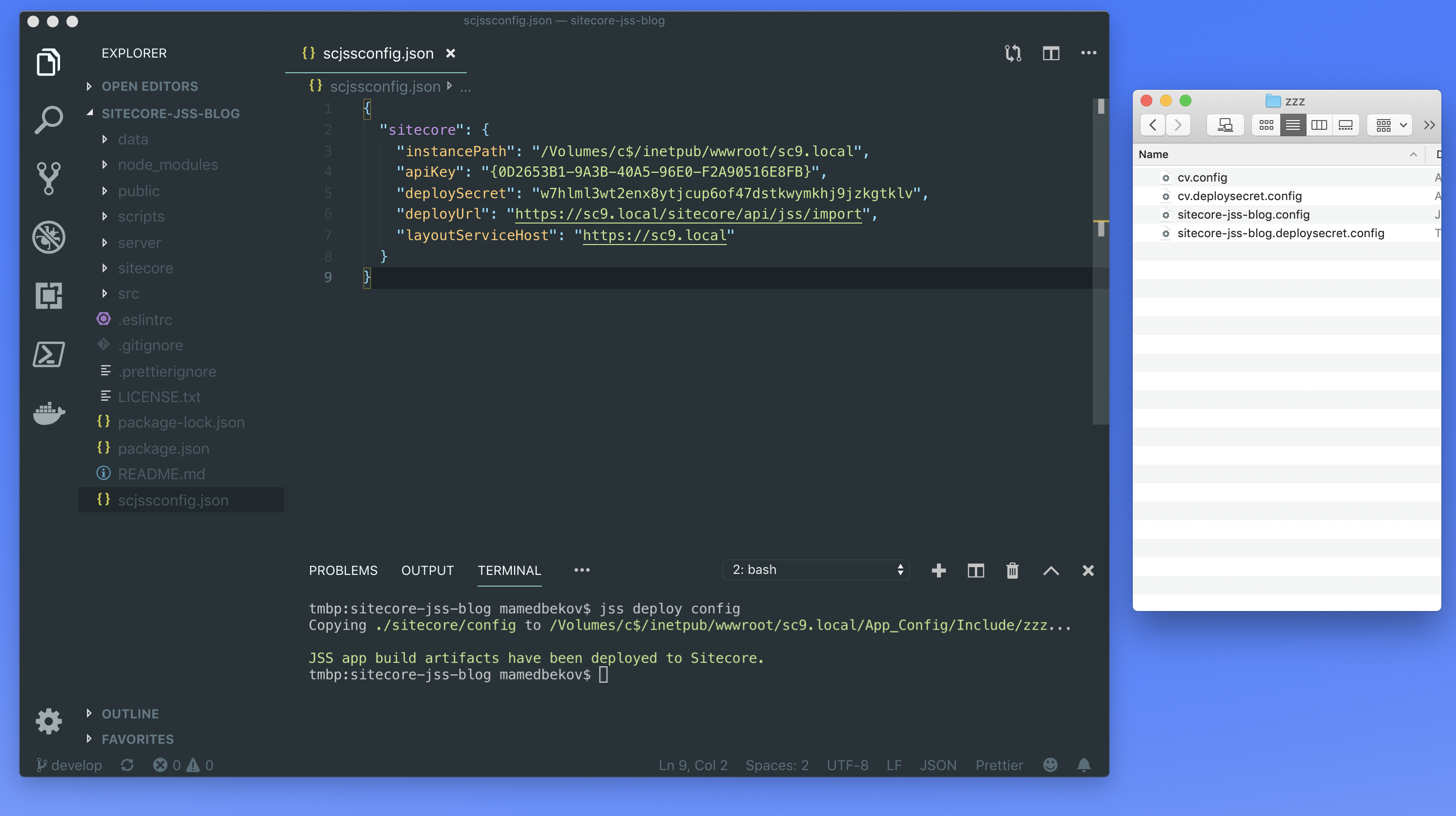
Task: Create a new terminal with the plus icon
Action: (938, 570)
